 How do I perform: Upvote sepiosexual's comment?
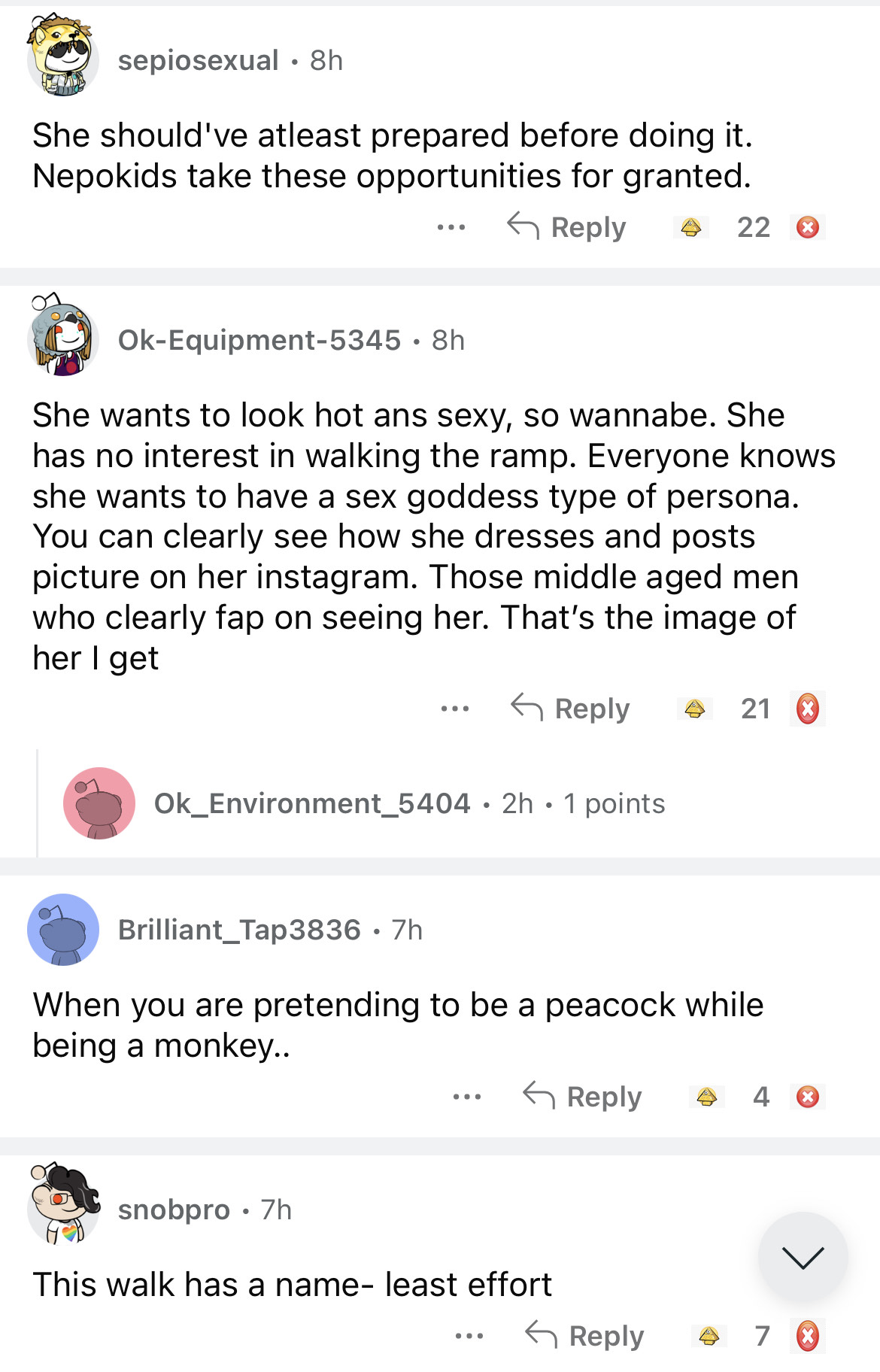coord(691,227)
